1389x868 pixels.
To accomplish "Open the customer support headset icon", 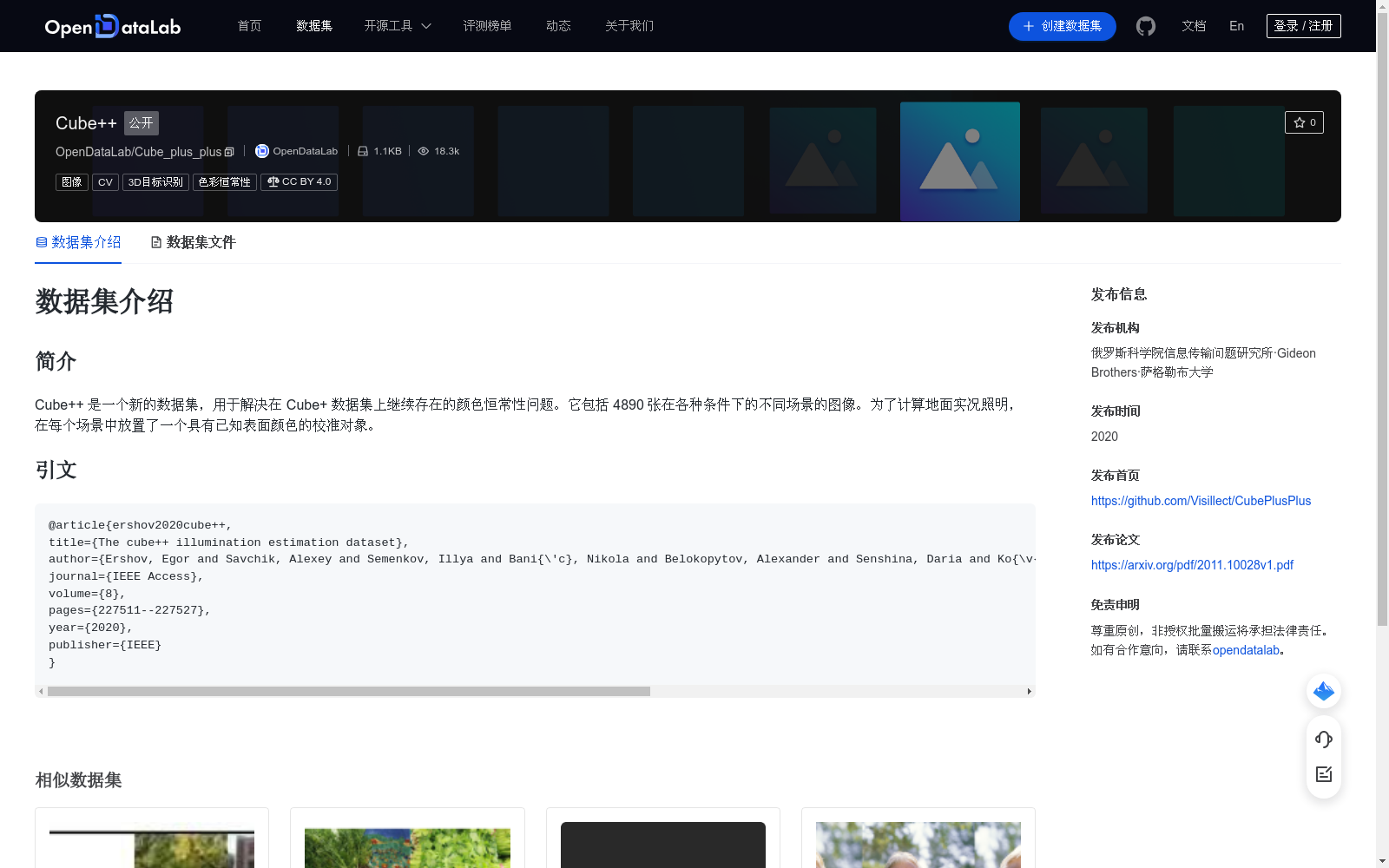I will pyautogui.click(x=1324, y=739).
